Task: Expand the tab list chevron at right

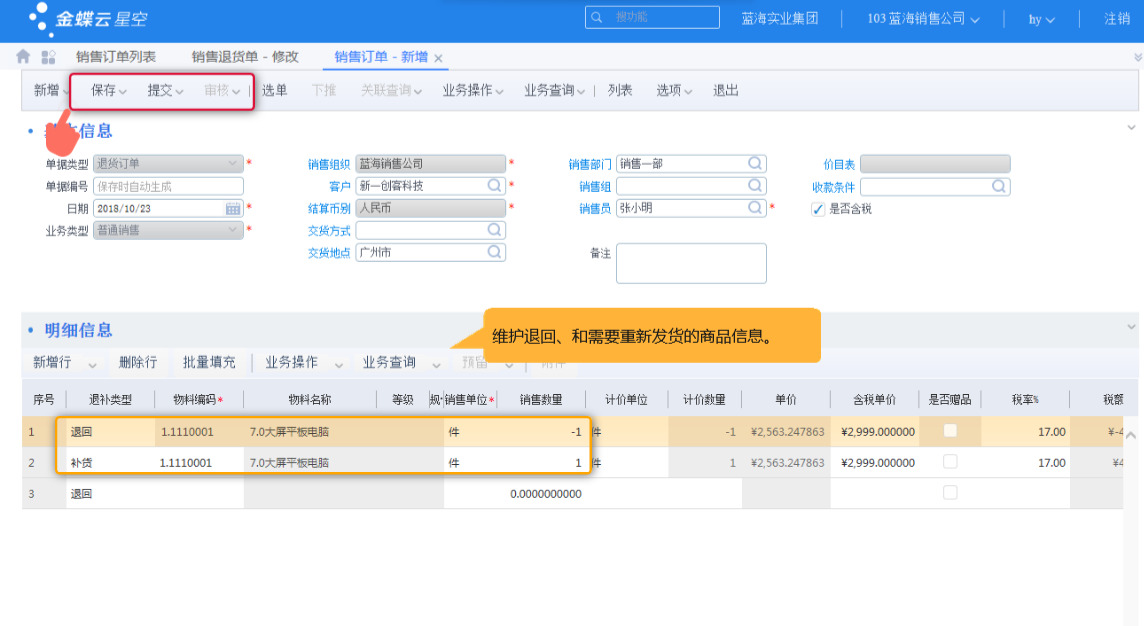Action: point(1137,57)
